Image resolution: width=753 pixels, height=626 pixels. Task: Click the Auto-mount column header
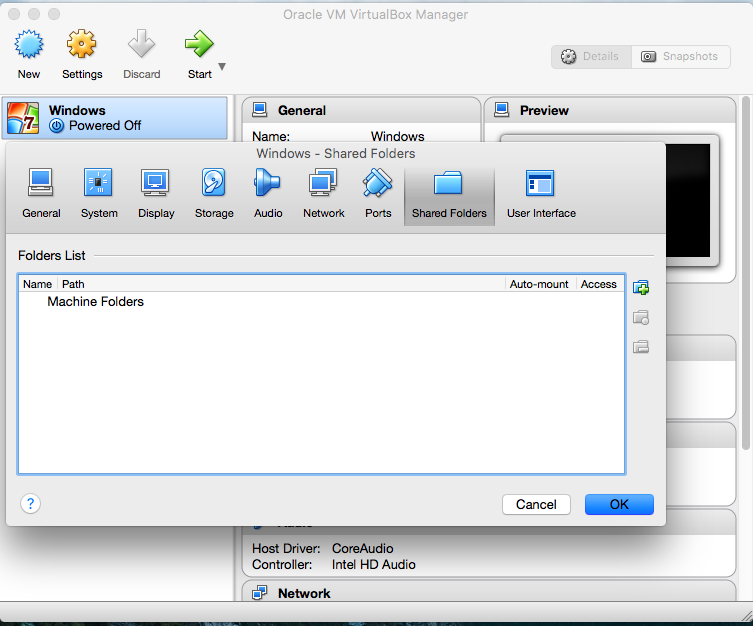[x=539, y=284]
